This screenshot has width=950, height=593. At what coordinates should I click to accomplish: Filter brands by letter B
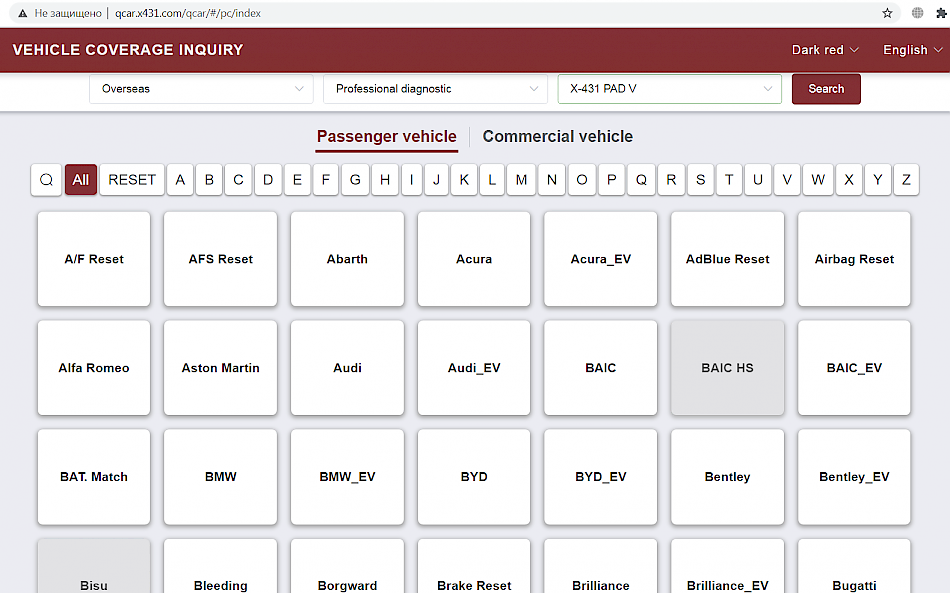click(x=209, y=180)
